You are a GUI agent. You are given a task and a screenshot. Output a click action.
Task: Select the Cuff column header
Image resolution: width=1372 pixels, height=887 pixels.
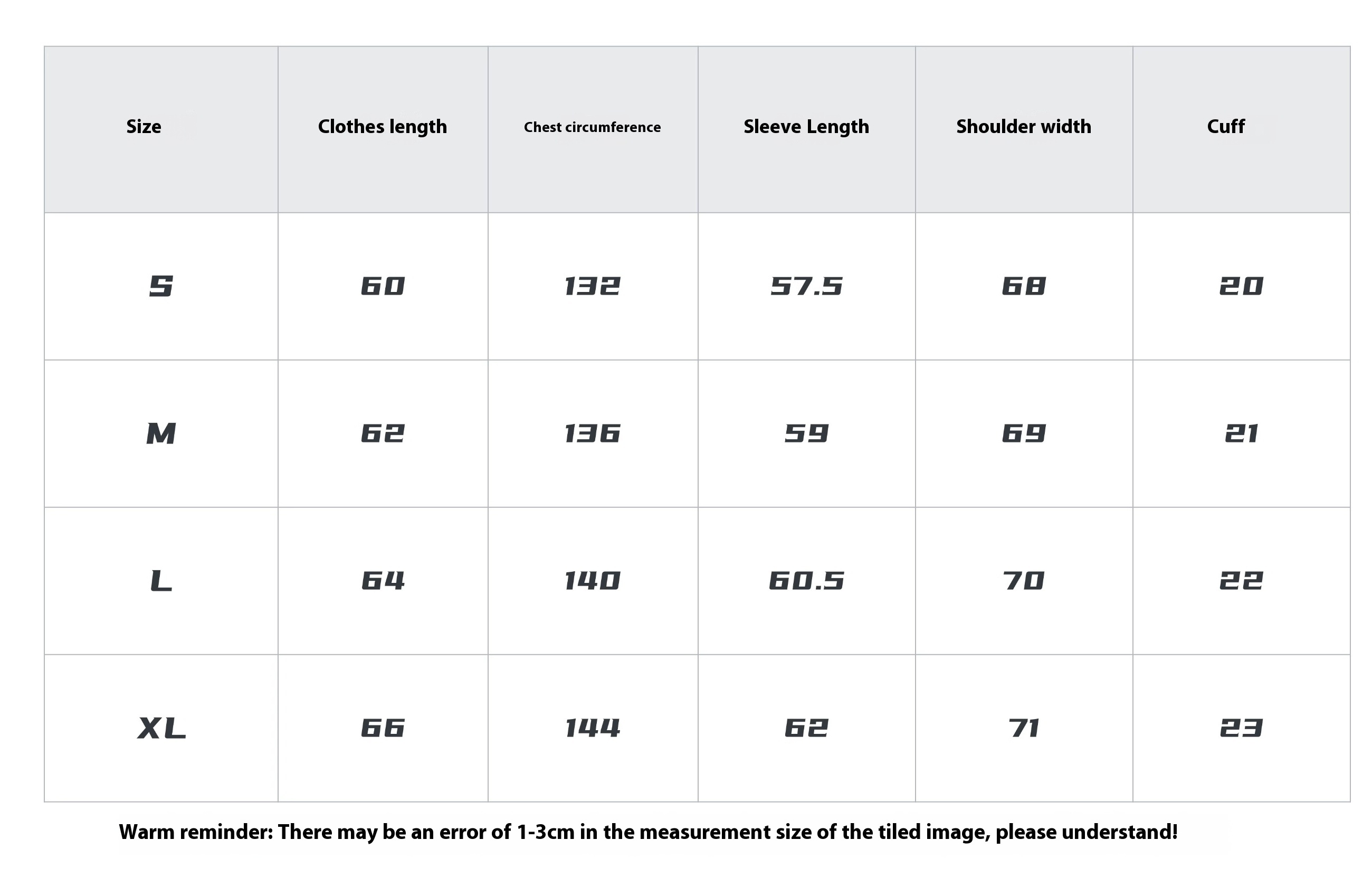click(x=1225, y=127)
